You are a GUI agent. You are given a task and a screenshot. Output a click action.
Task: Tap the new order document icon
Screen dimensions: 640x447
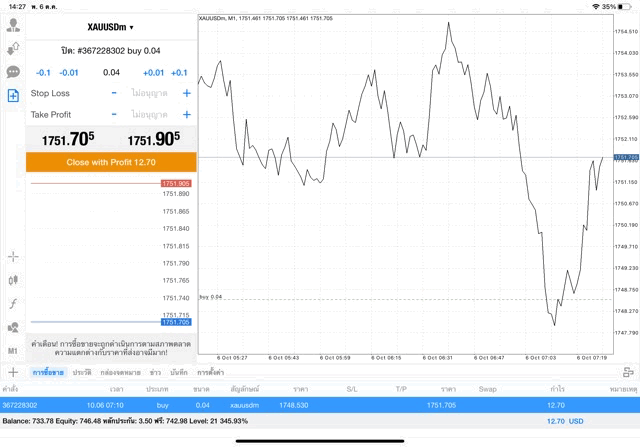pyautogui.click(x=13, y=96)
